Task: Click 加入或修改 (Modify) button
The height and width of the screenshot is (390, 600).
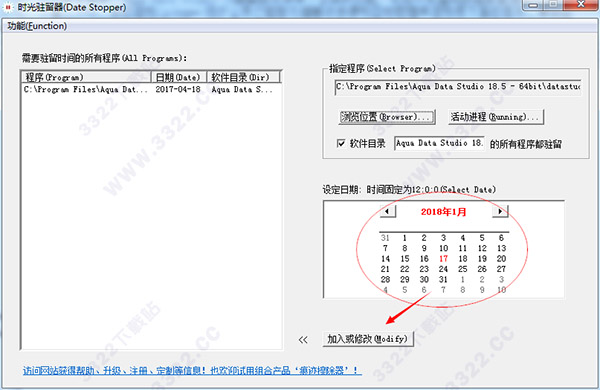Action: pyautogui.click(x=368, y=339)
